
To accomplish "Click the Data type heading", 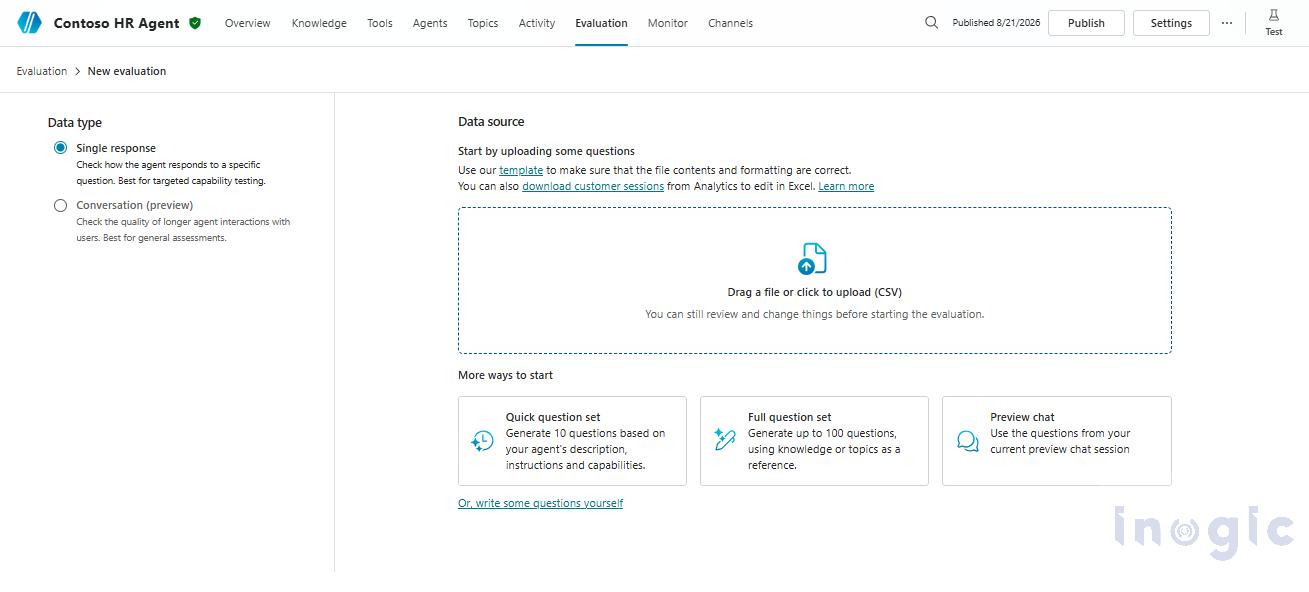I will pyautogui.click(x=75, y=123).
